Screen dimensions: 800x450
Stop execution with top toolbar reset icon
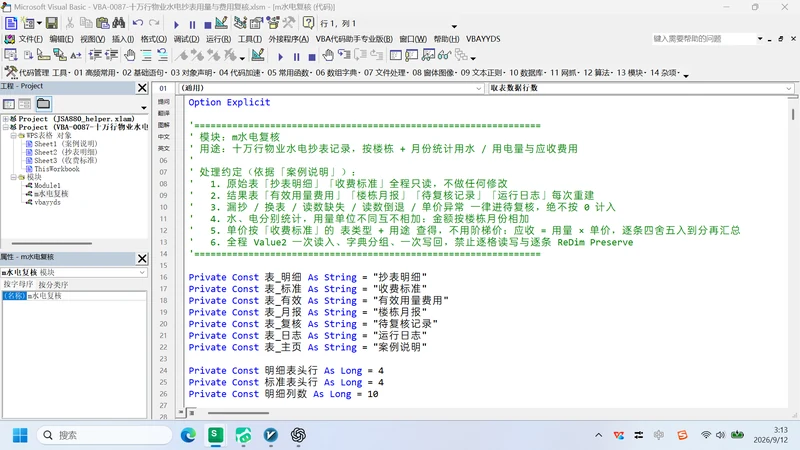[207, 24]
